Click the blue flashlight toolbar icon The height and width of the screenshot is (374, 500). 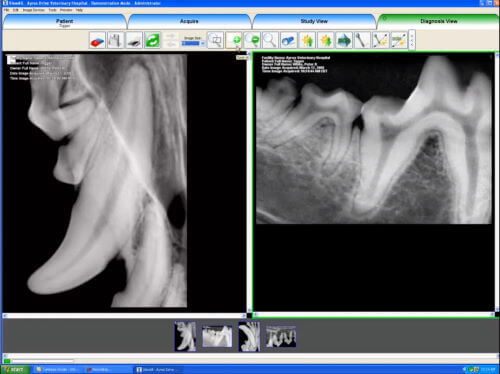(288, 40)
